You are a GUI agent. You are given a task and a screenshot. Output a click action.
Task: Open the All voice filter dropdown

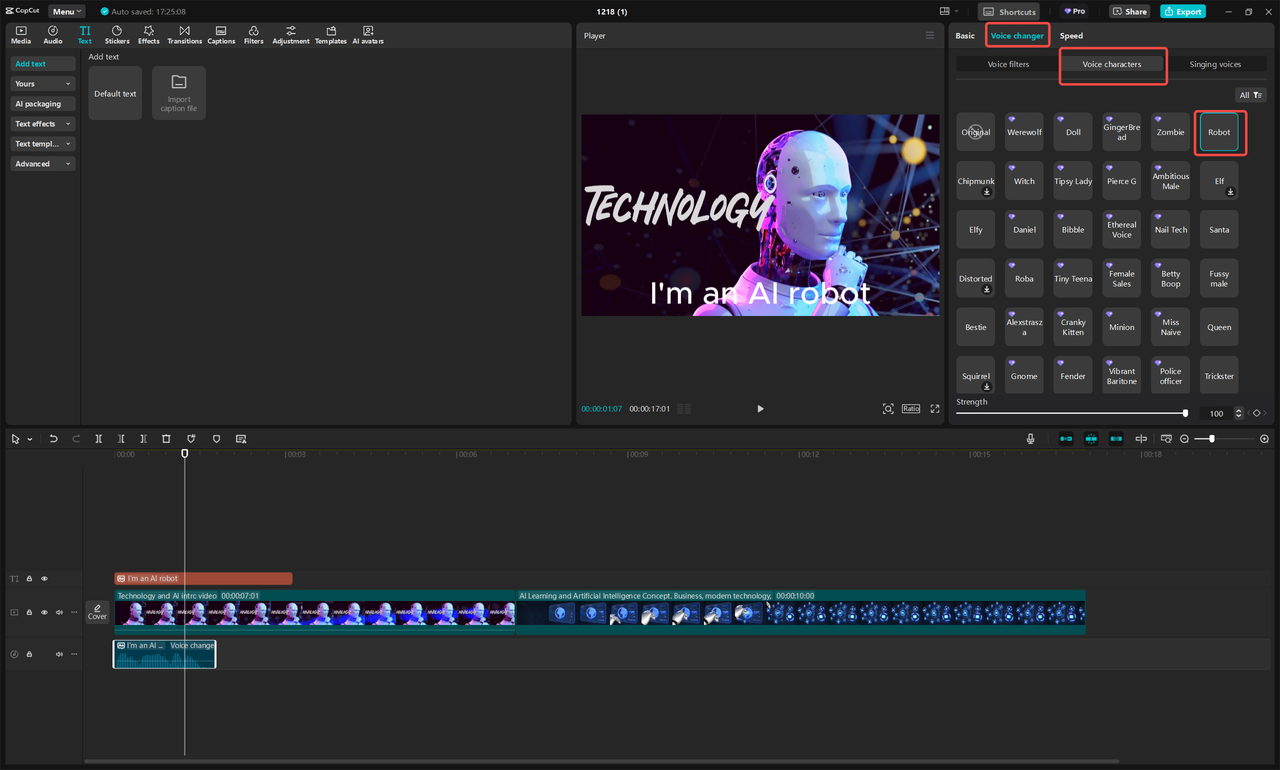click(1250, 95)
